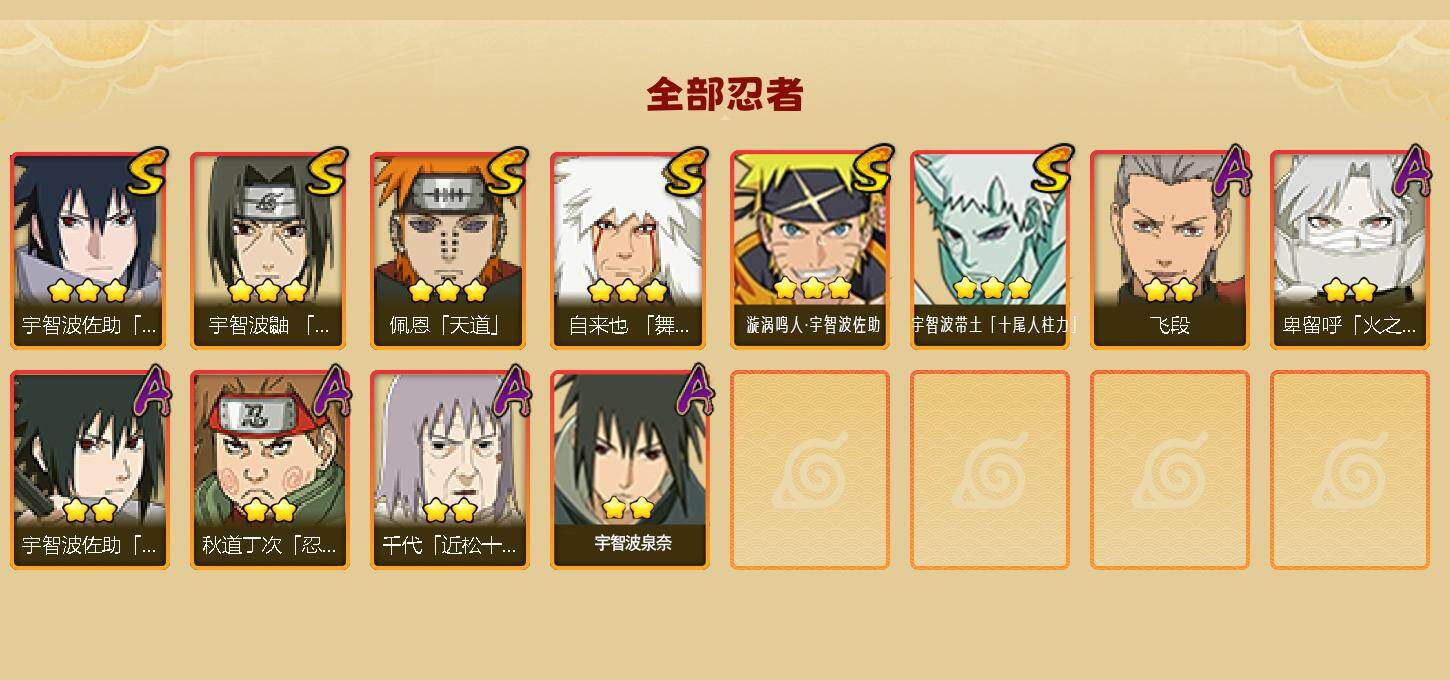Select the 宇智波带土「十尾人柱力」 card

(990, 250)
